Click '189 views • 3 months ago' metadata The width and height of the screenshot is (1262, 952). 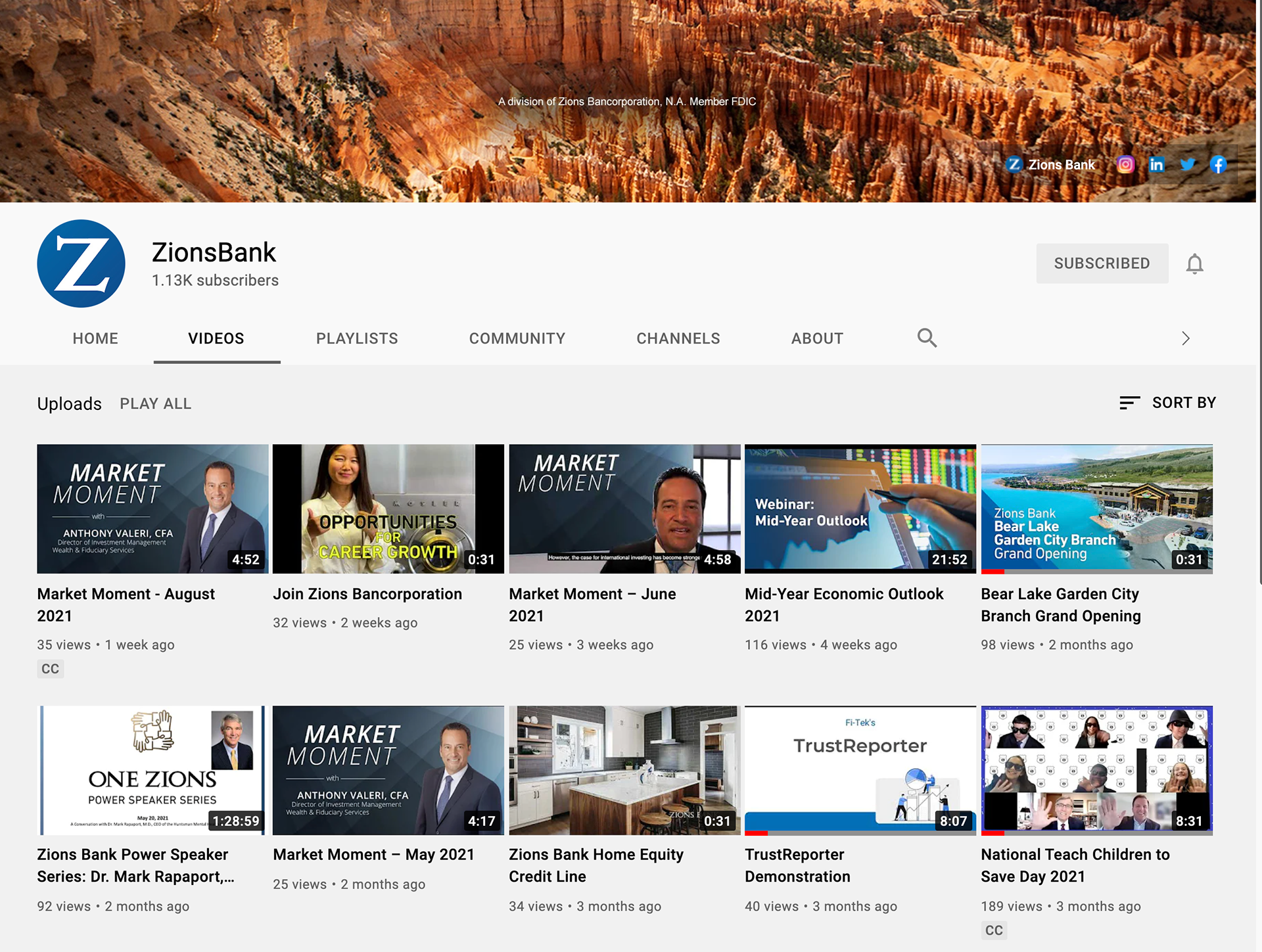point(1060,906)
